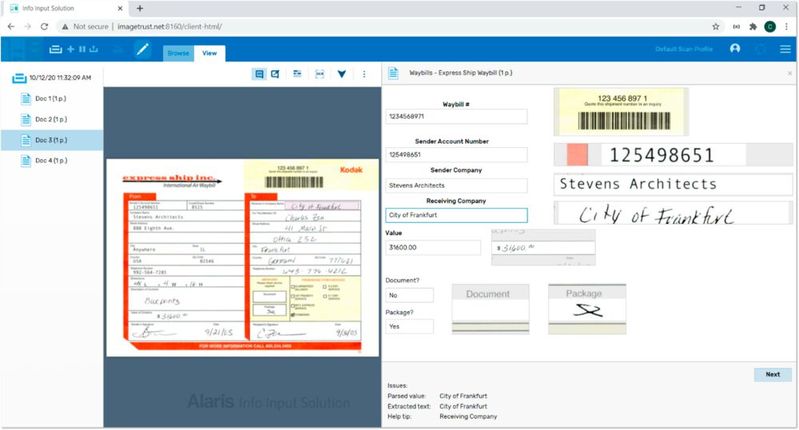
Task: Click Extracted text 'City of Frankfurt' value
Action: pyautogui.click(x=463, y=406)
